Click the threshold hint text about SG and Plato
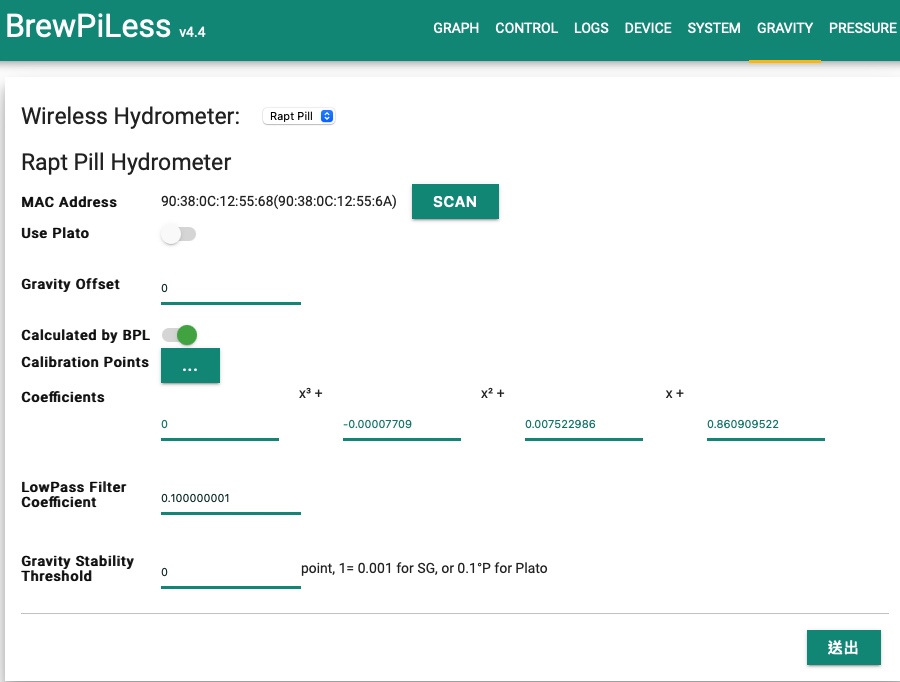 click(424, 568)
